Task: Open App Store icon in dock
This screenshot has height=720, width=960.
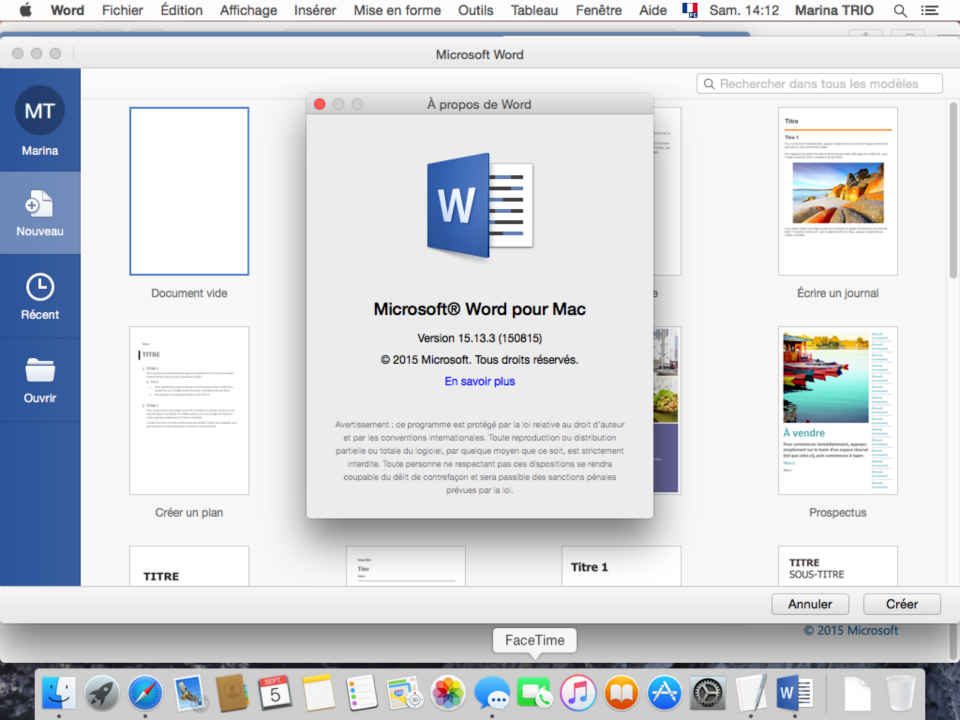Action: click(664, 693)
